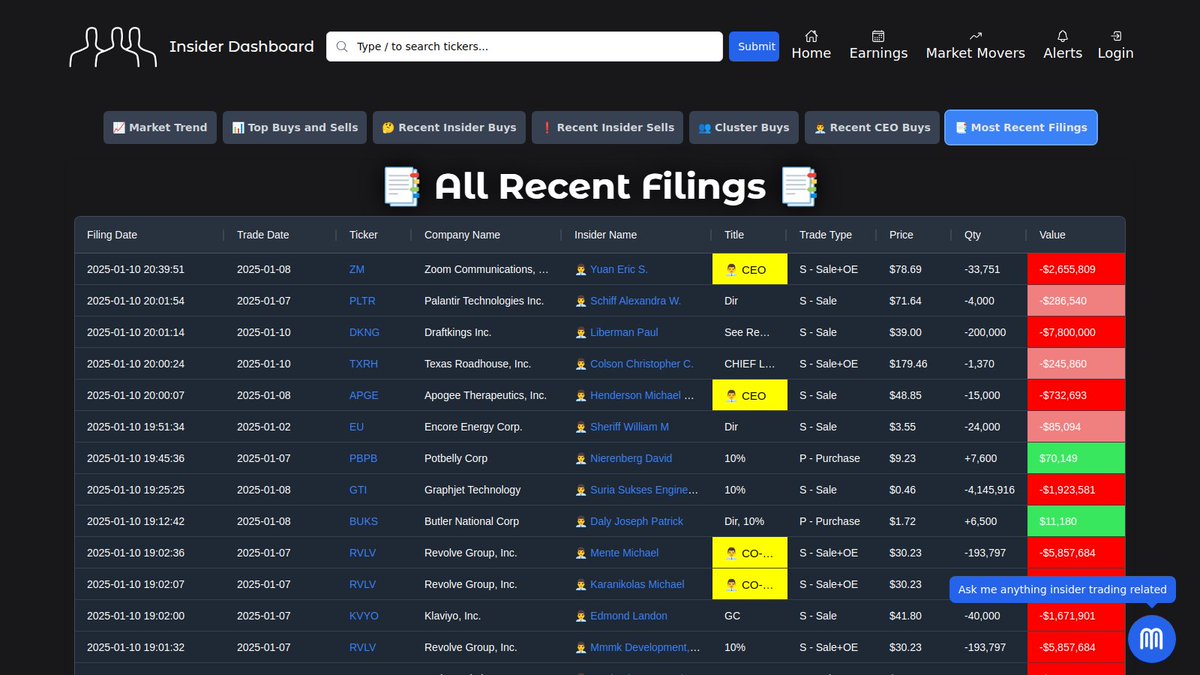Open the PLTR ticker link

[362, 301]
